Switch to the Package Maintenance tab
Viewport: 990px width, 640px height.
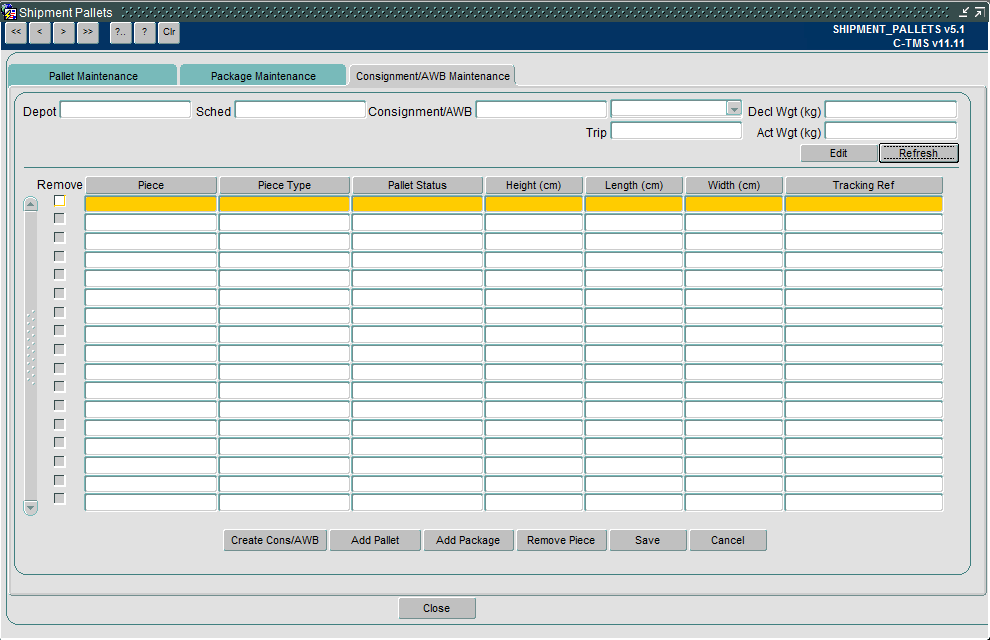click(263, 76)
